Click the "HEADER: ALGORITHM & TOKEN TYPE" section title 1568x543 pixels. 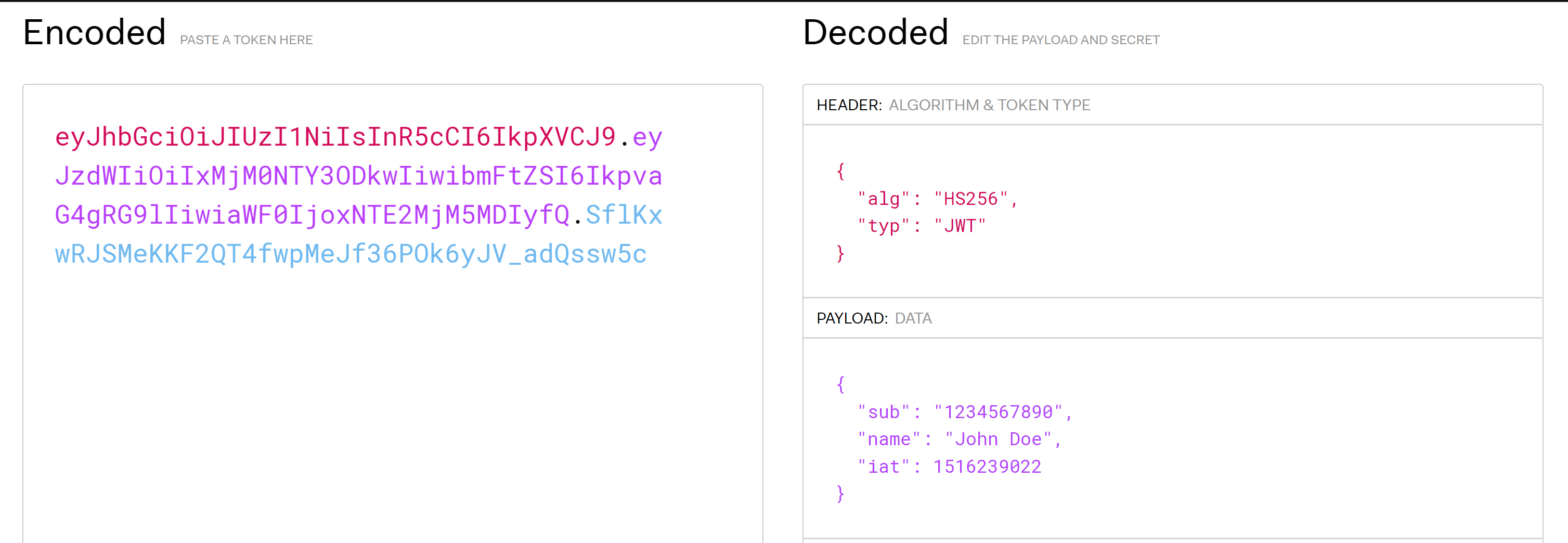pyautogui.click(x=953, y=105)
